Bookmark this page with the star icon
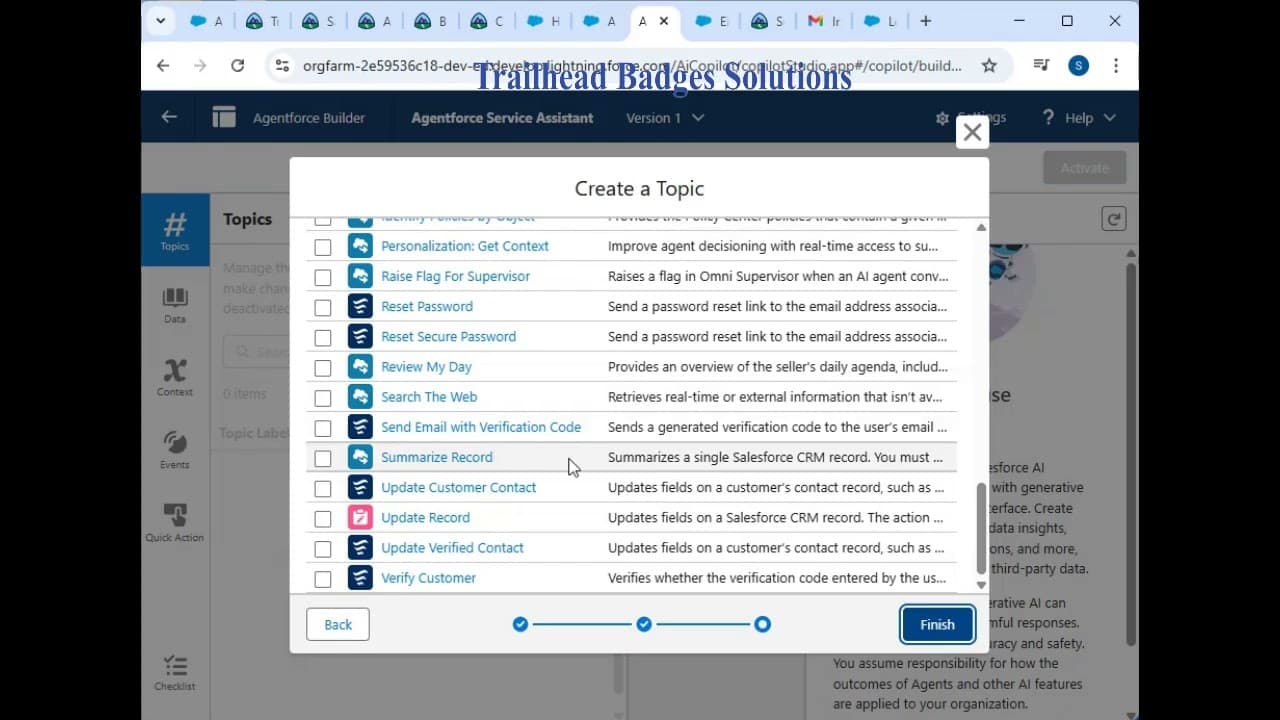Viewport: 1280px width, 720px height. (989, 65)
